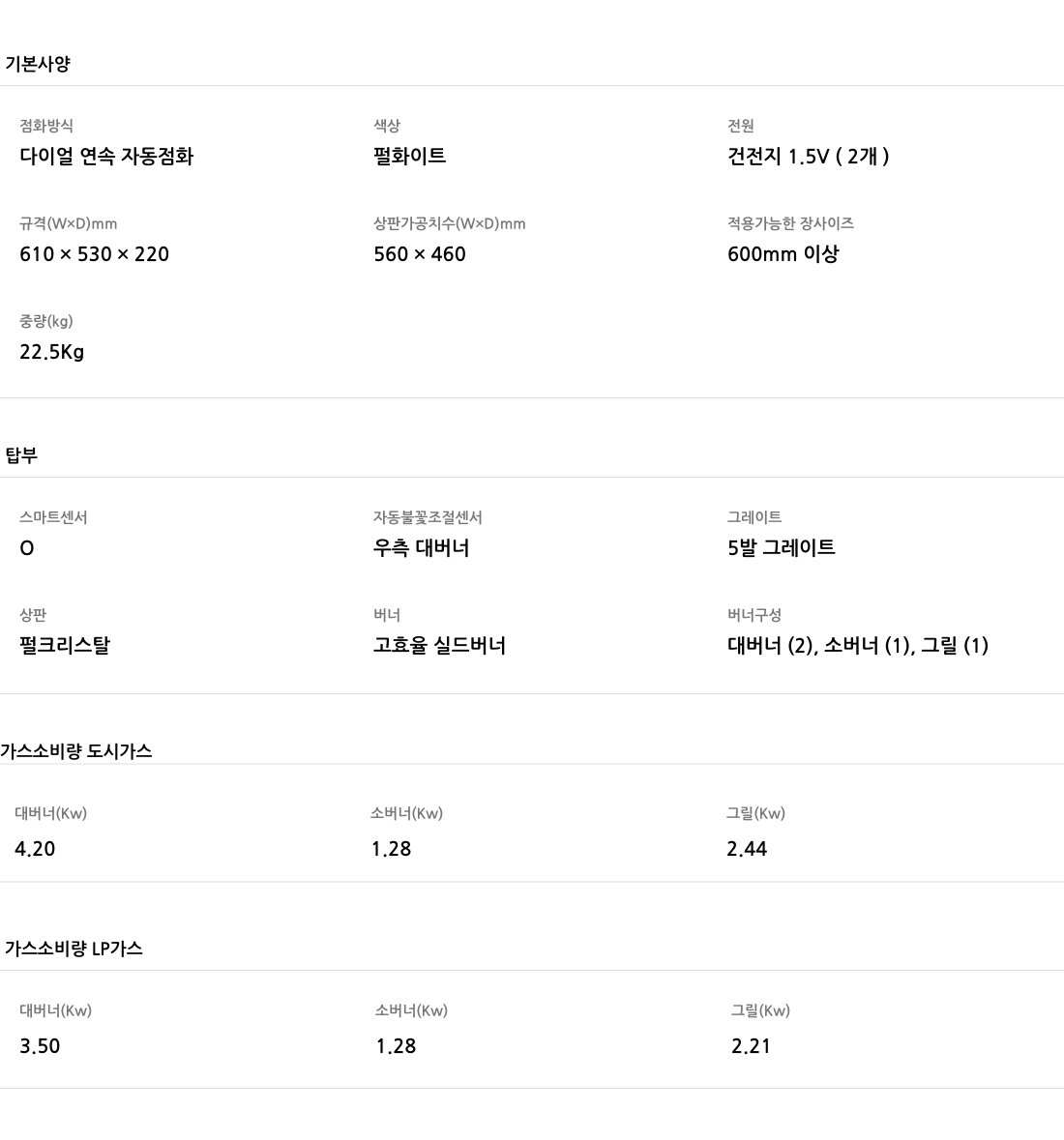Click the 펄화이트 color value

(409, 157)
